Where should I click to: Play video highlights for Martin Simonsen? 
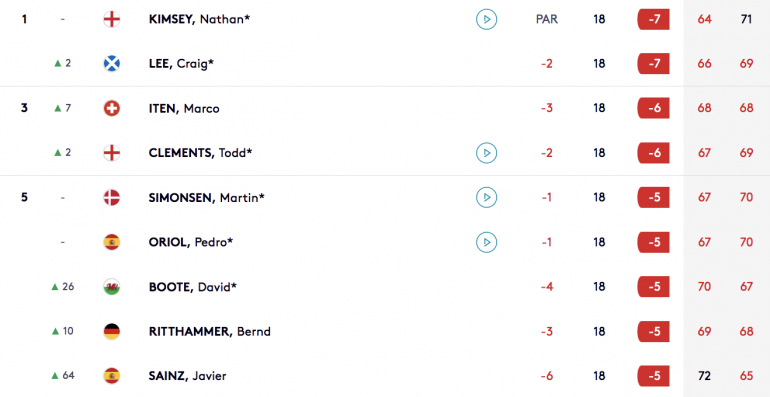486,198
